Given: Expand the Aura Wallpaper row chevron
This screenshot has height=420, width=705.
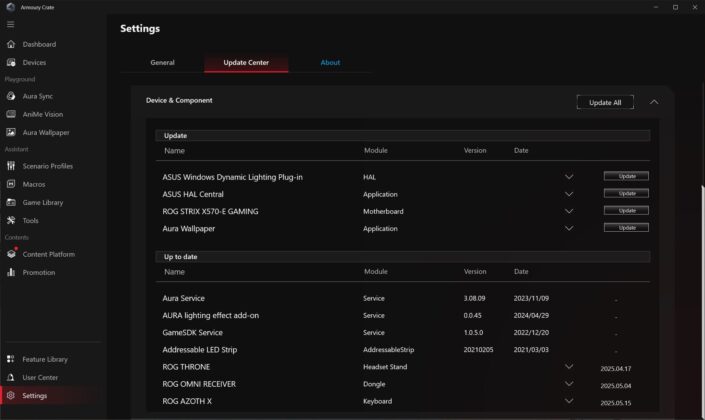Looking at the screenshot, I should point(569,228).
